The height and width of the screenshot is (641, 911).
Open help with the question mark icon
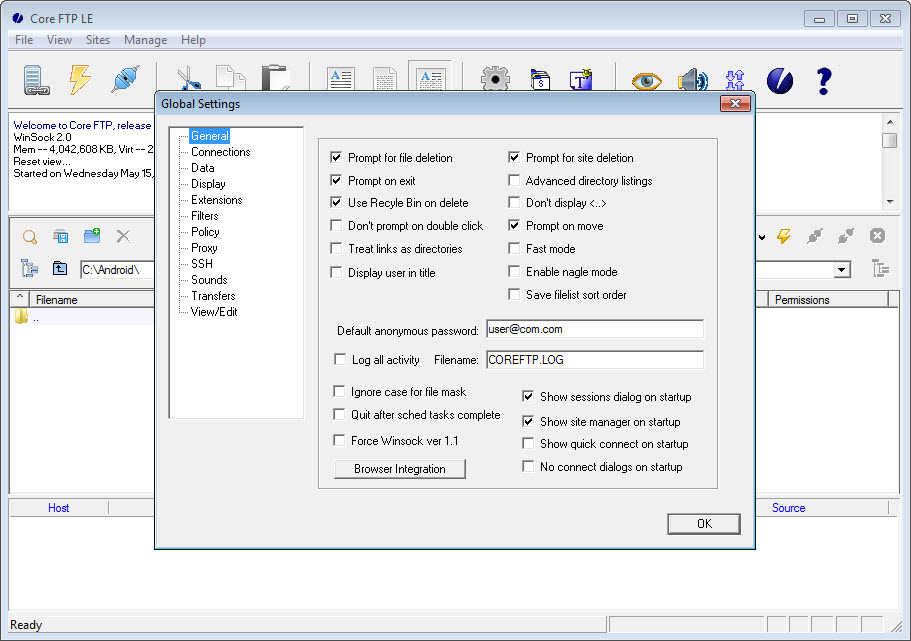(x=824, y=80)
